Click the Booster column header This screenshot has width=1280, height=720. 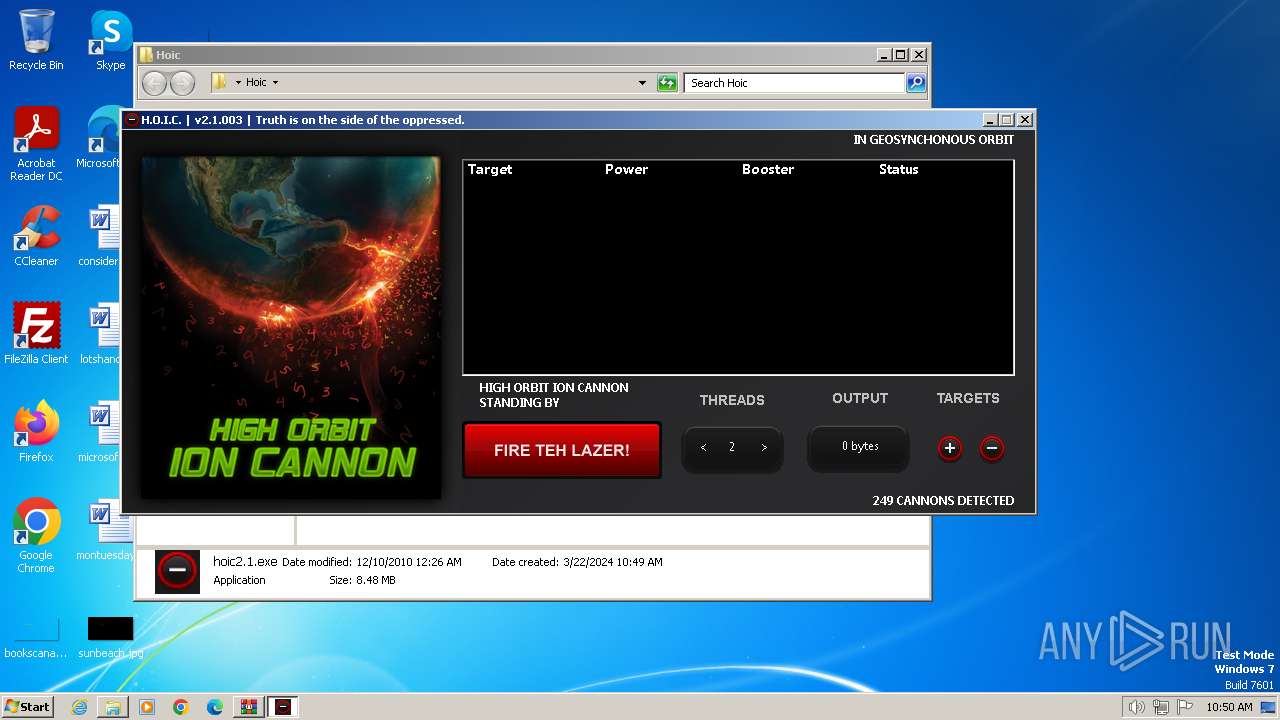(768, 169)
